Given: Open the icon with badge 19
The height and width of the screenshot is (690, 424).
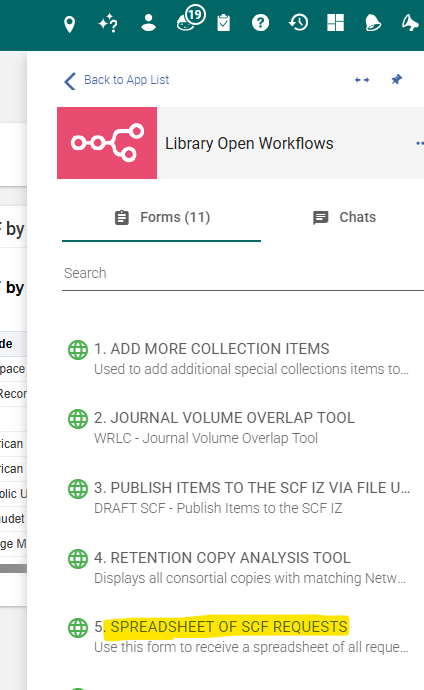Looking at the screenshot, I should 190,19.
